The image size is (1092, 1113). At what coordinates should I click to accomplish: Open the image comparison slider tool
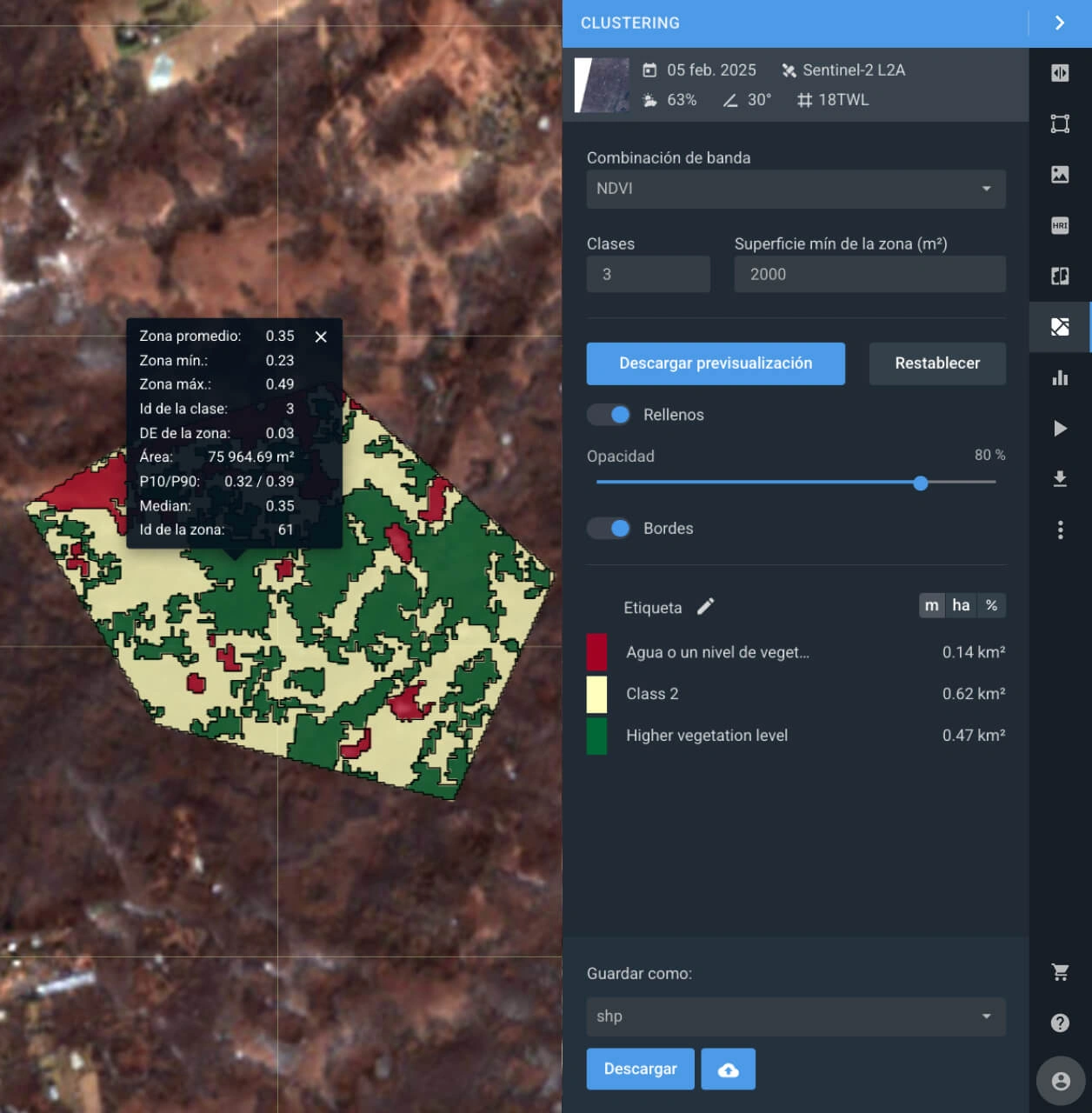point(1060,73)
